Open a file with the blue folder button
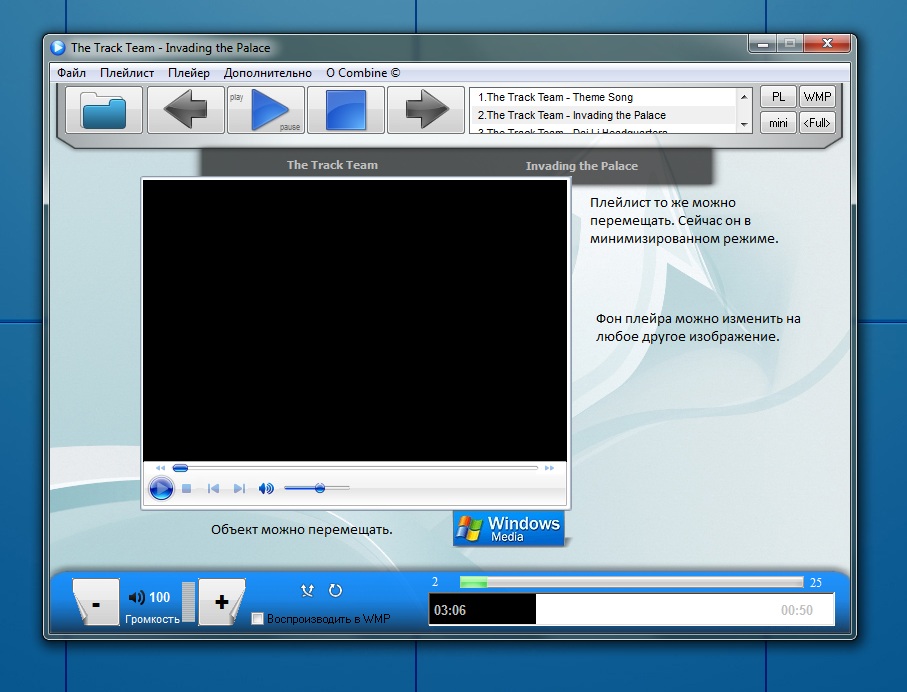Screen dimensions: 907x692 pos(104,110)
